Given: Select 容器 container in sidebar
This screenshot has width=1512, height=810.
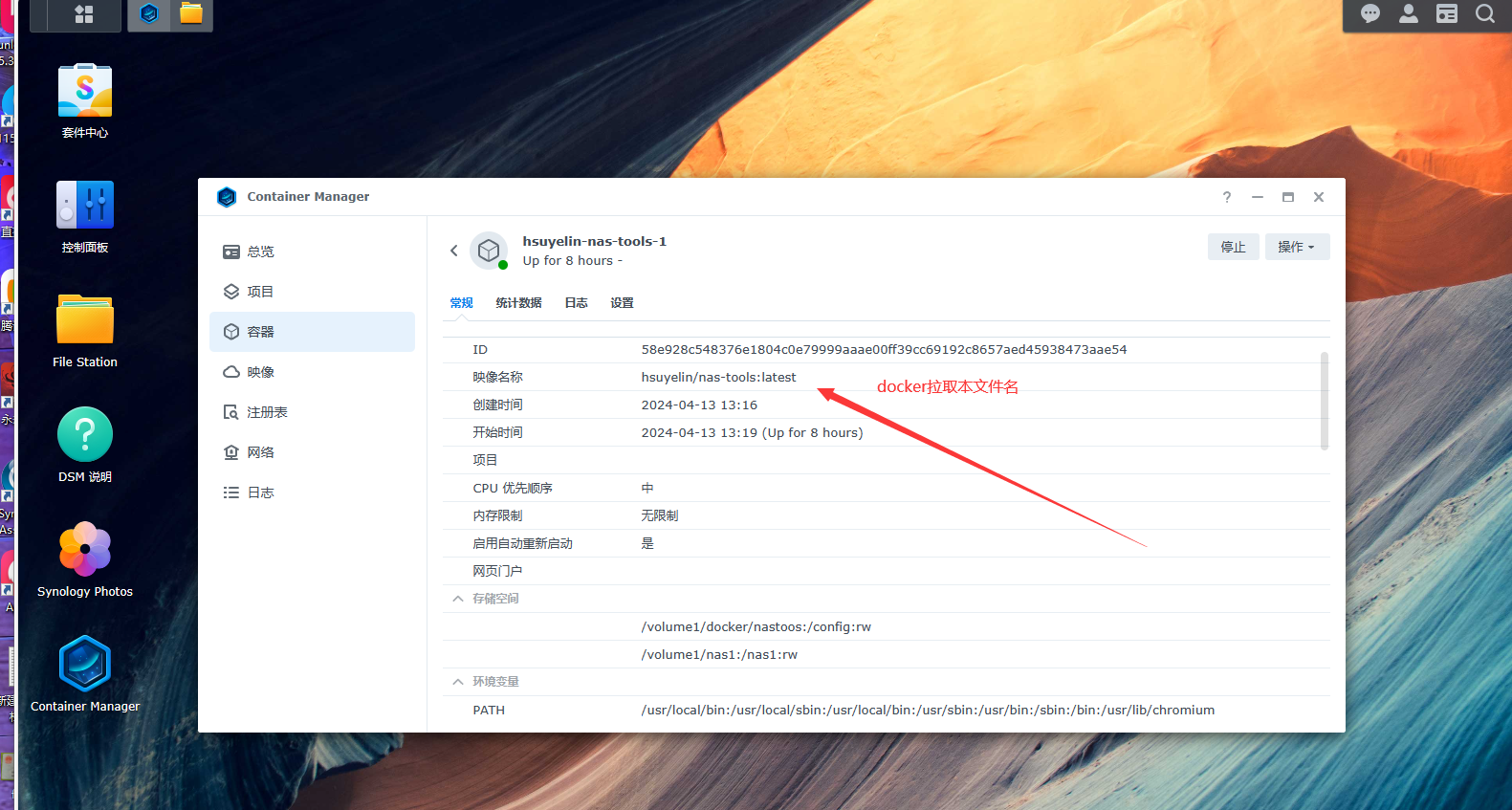Looking at the screenshot, I should click(x=312, y=332).
